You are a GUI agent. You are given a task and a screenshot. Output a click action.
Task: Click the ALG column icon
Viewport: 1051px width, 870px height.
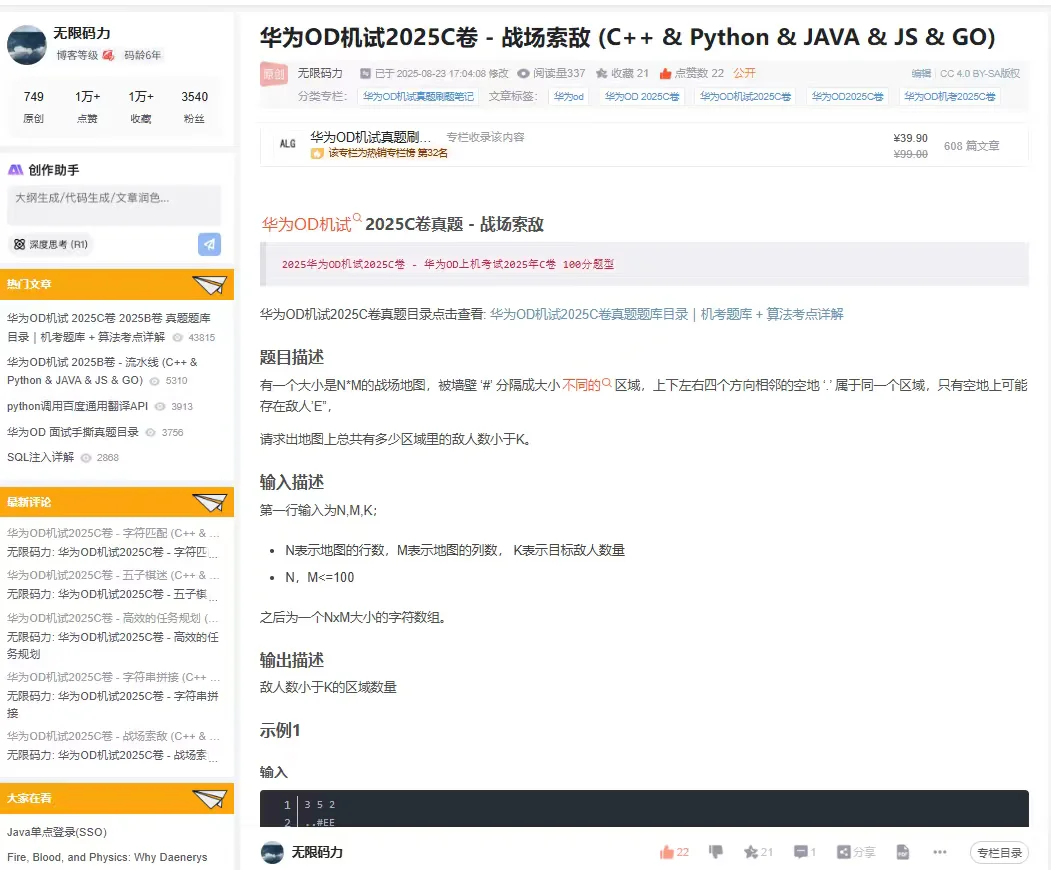(x=288, y=144)
